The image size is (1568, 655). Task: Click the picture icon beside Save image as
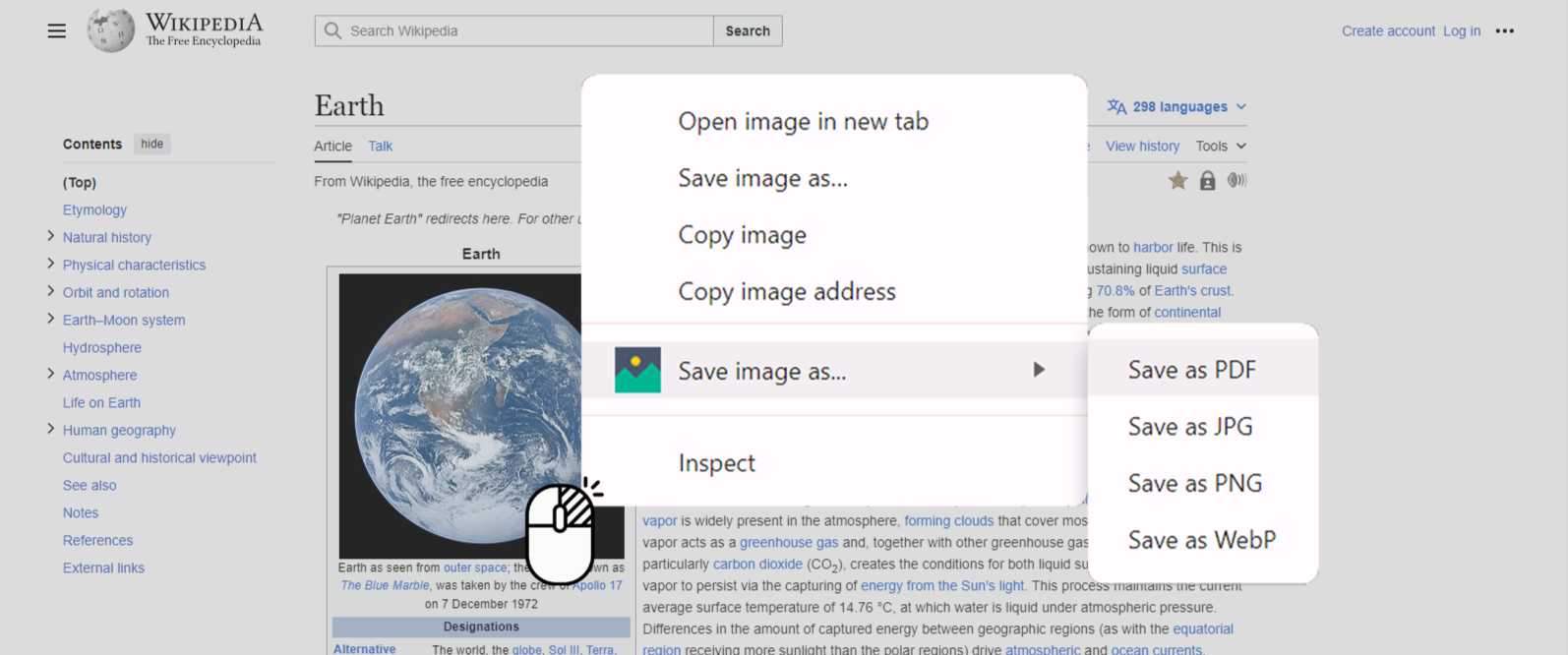637,370
